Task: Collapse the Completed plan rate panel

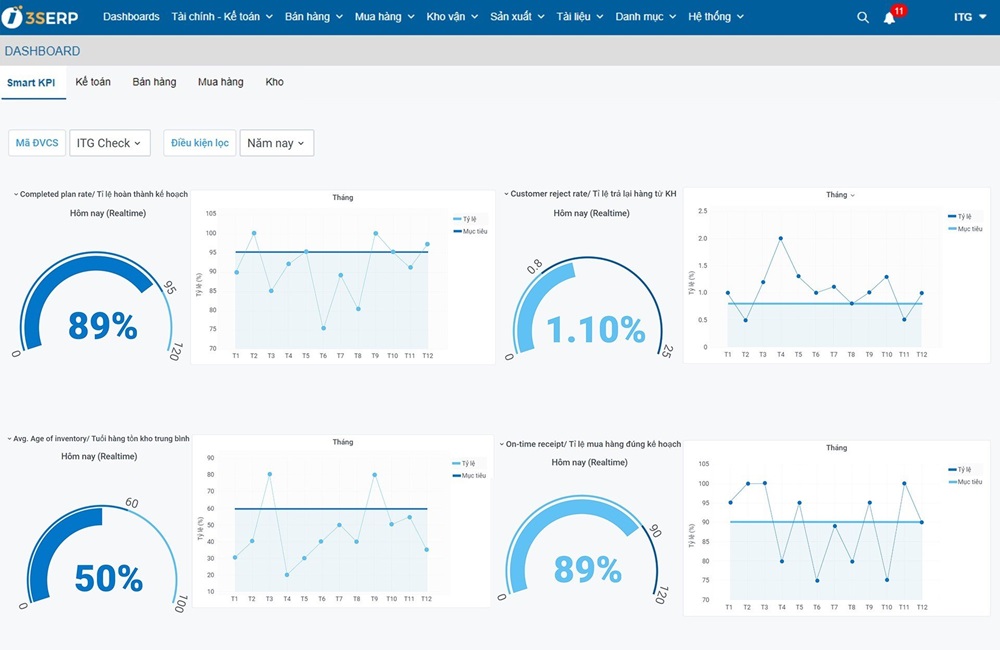Action: (14, 196)
